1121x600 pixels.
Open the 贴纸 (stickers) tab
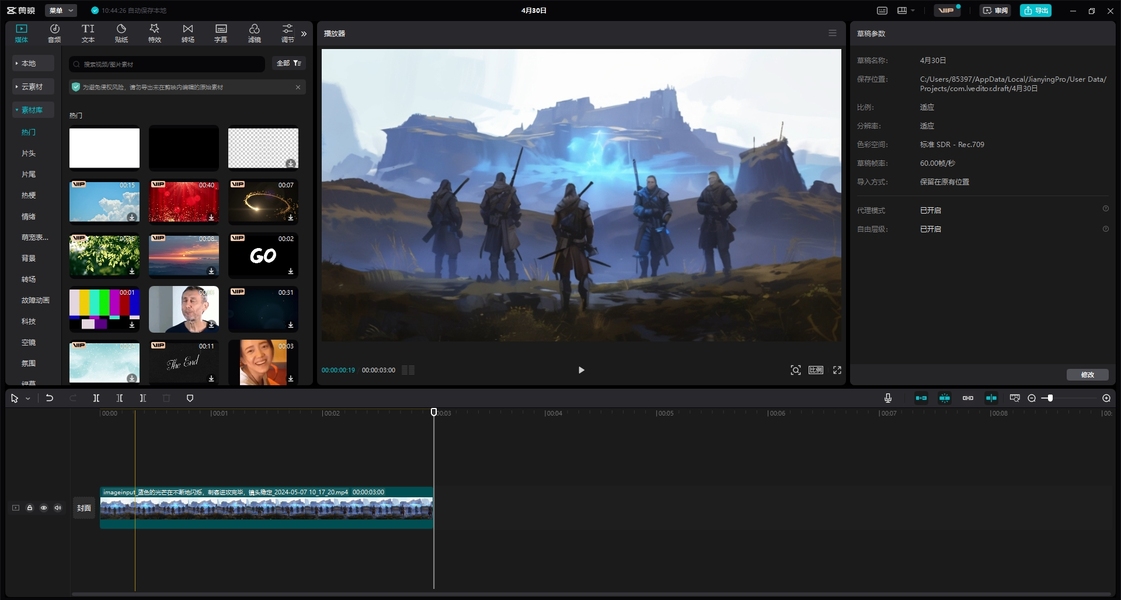[x=121, y=33]
